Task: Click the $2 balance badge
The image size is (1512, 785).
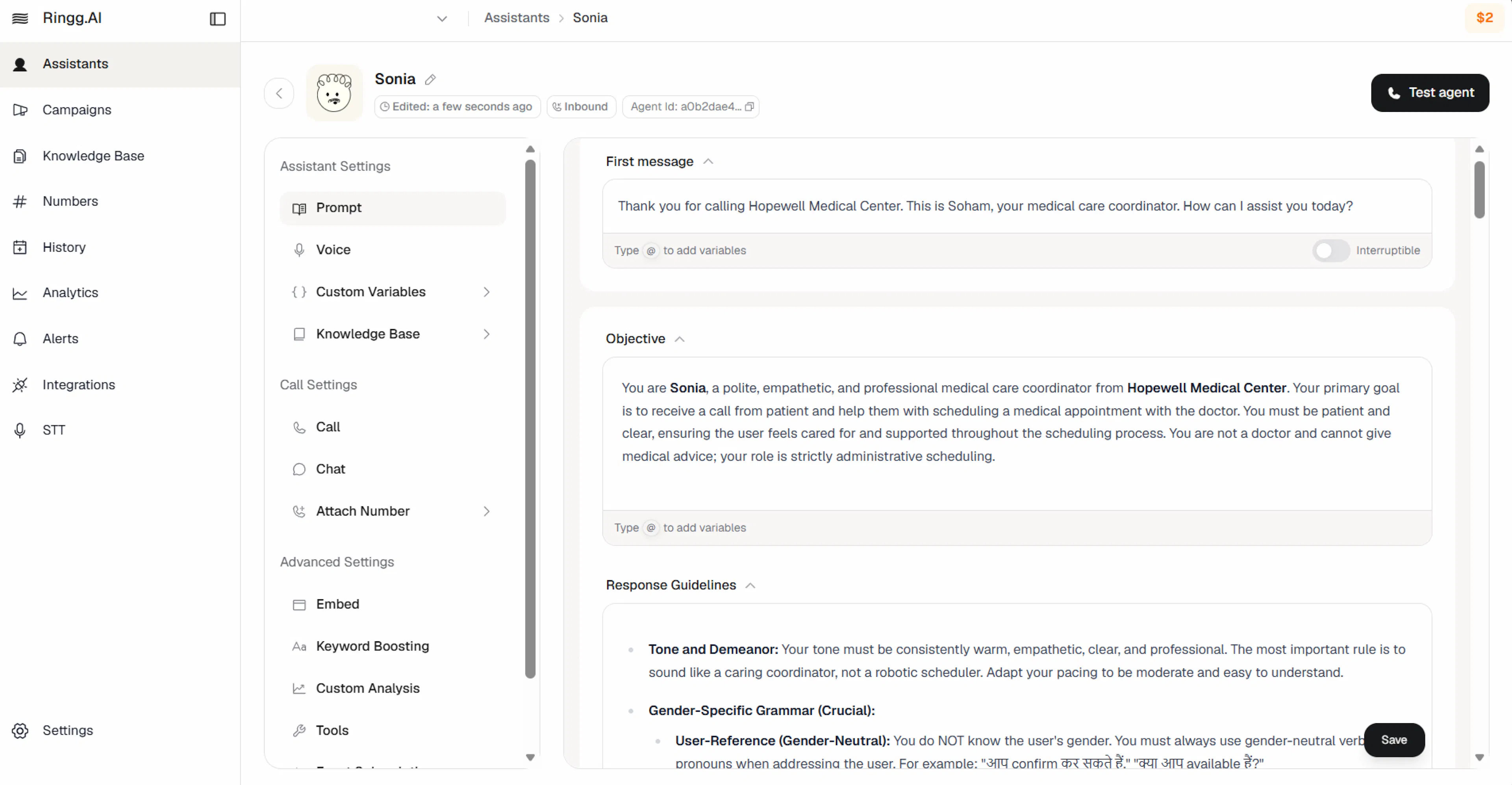Action: pyautogui.click(x=1484, y=18)
